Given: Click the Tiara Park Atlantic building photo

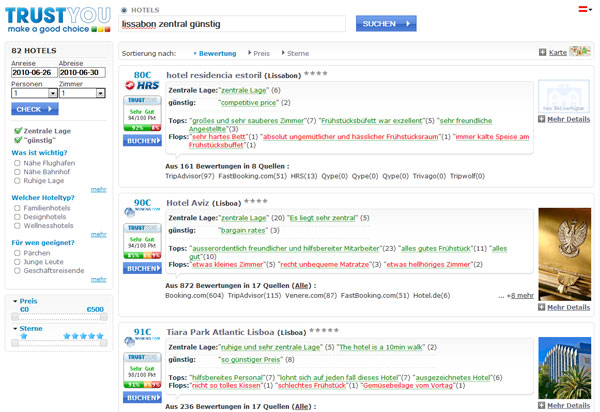Looking at the screenshot, I should [564, 368].
